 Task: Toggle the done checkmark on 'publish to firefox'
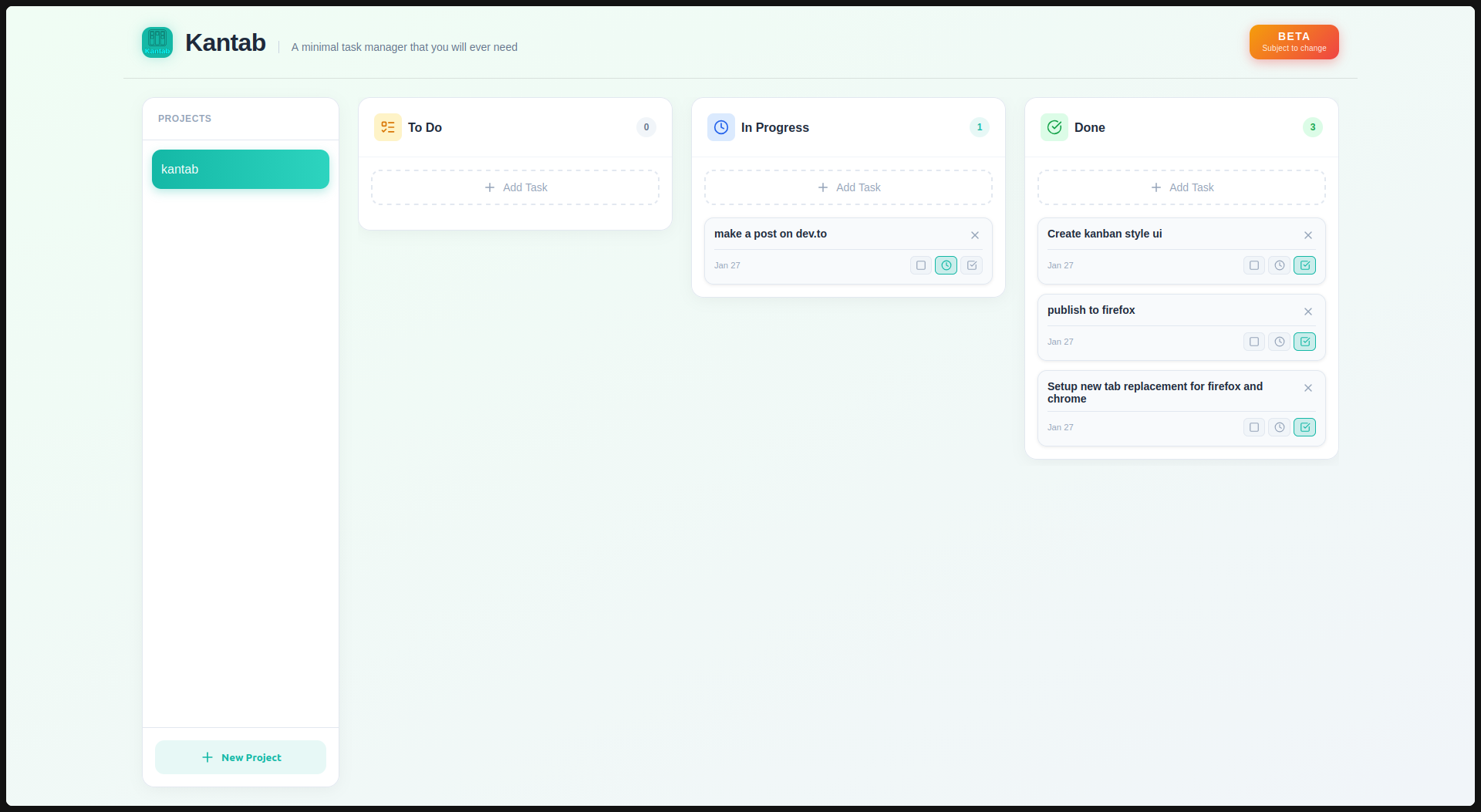(x=1305, y=342)
